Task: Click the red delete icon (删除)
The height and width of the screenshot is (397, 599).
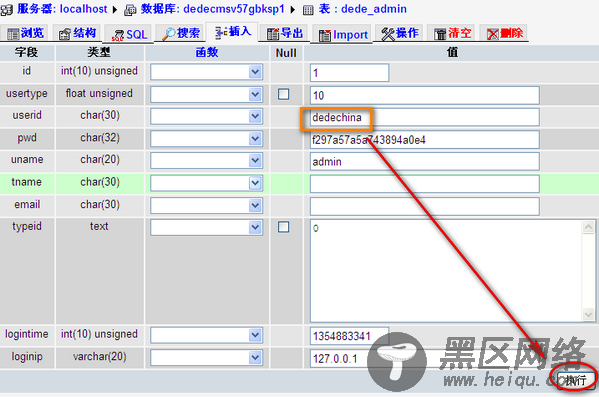Action: (x=493, y=34)
